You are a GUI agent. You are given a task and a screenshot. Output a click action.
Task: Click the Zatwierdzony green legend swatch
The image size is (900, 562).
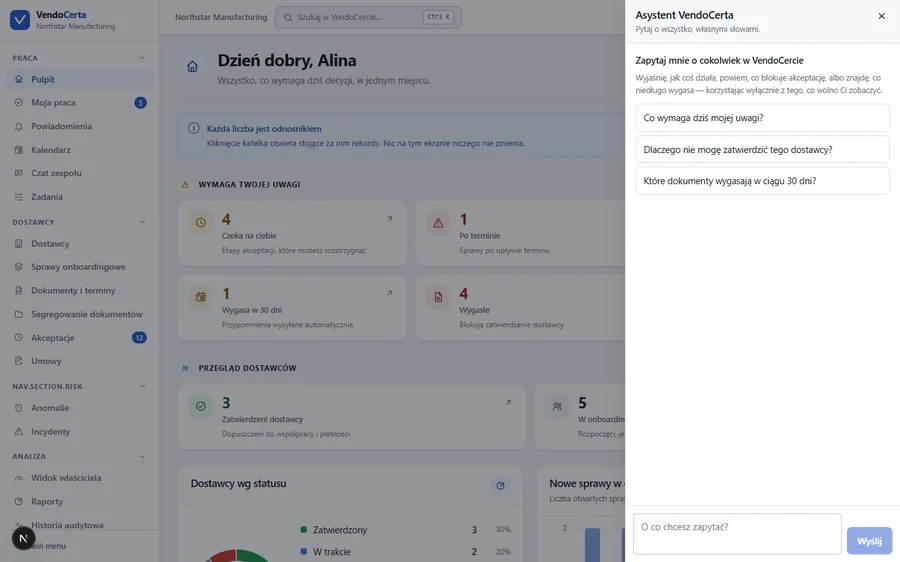click(304, 529)
